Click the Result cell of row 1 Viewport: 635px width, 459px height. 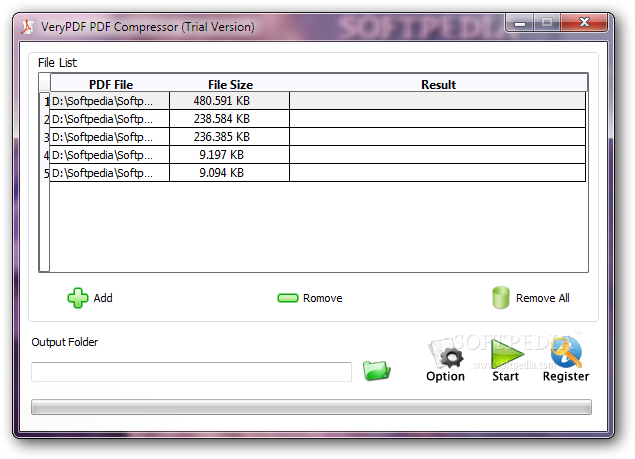437,101
